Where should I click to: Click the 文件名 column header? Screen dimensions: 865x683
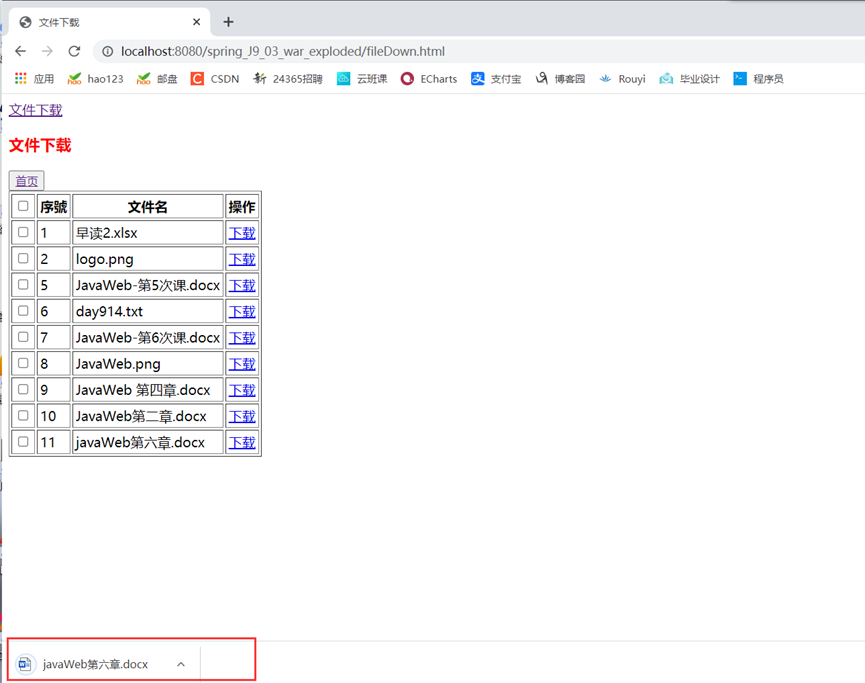148,207
